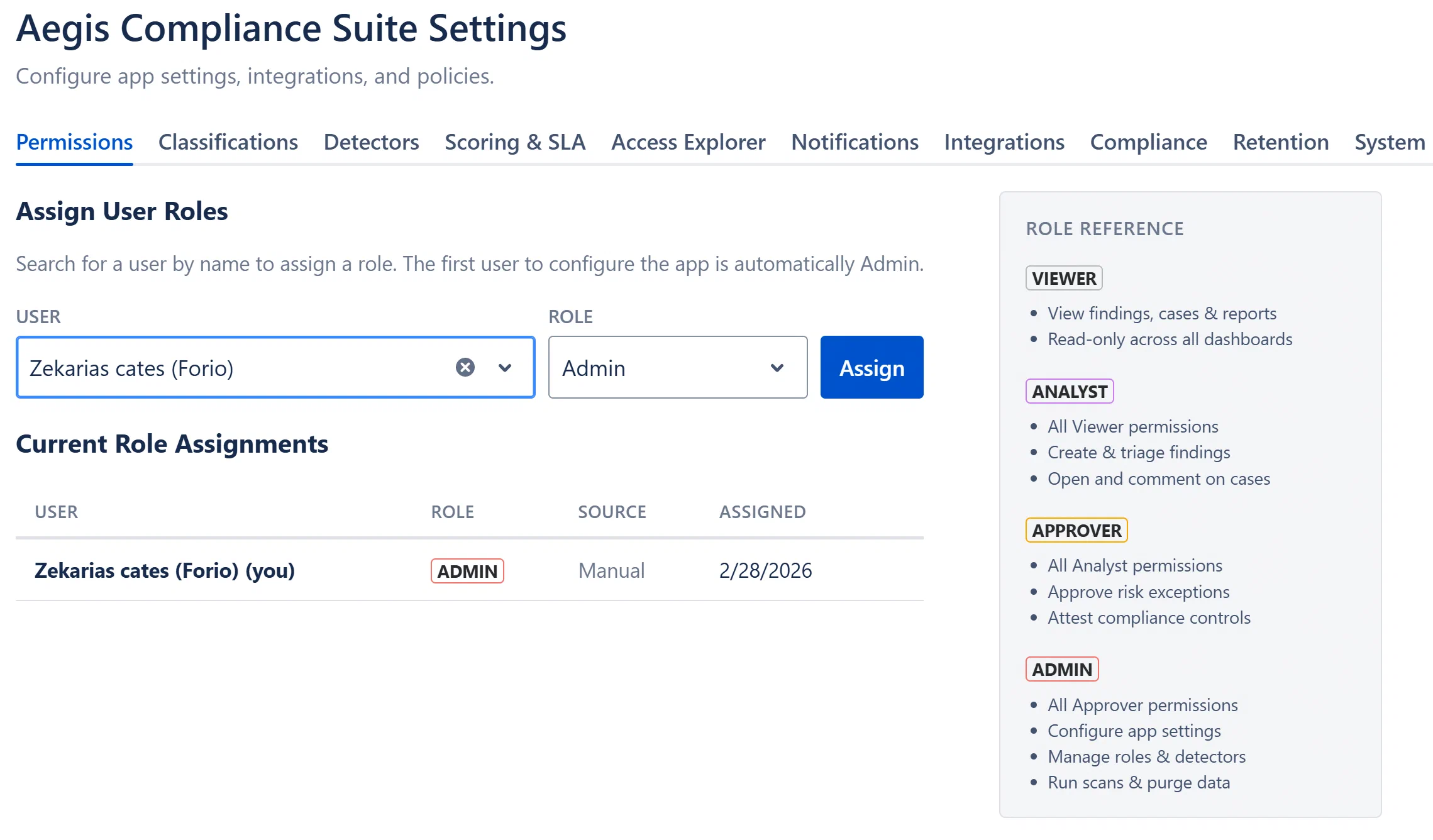This screenshot has width=1433, height=840.
Task: Click the ROLE column header in assignments table
Action: pyautogui.click(x=453, y=512)
